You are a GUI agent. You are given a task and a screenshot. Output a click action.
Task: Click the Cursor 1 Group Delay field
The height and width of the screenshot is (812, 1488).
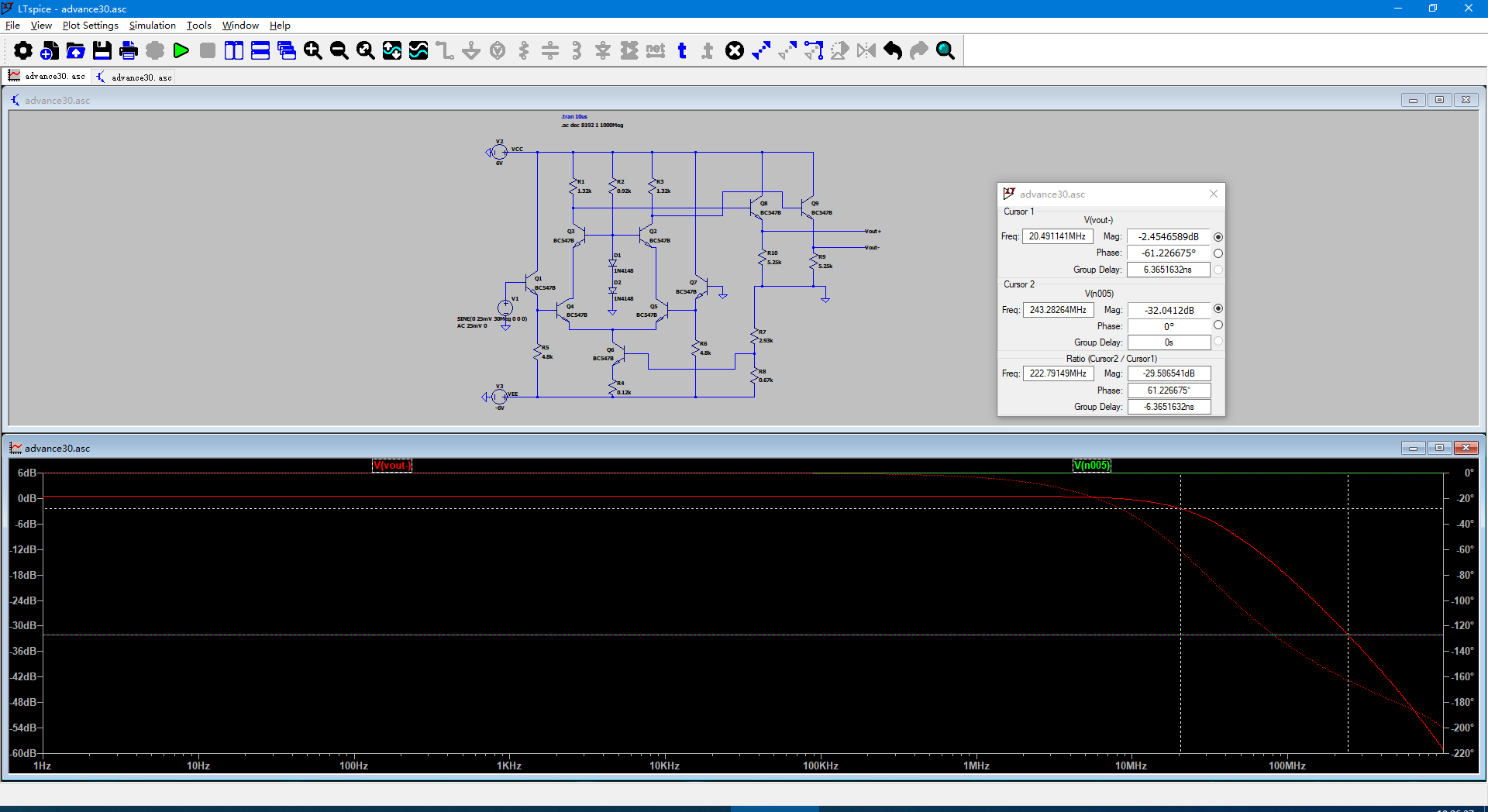click(1169, 270)
